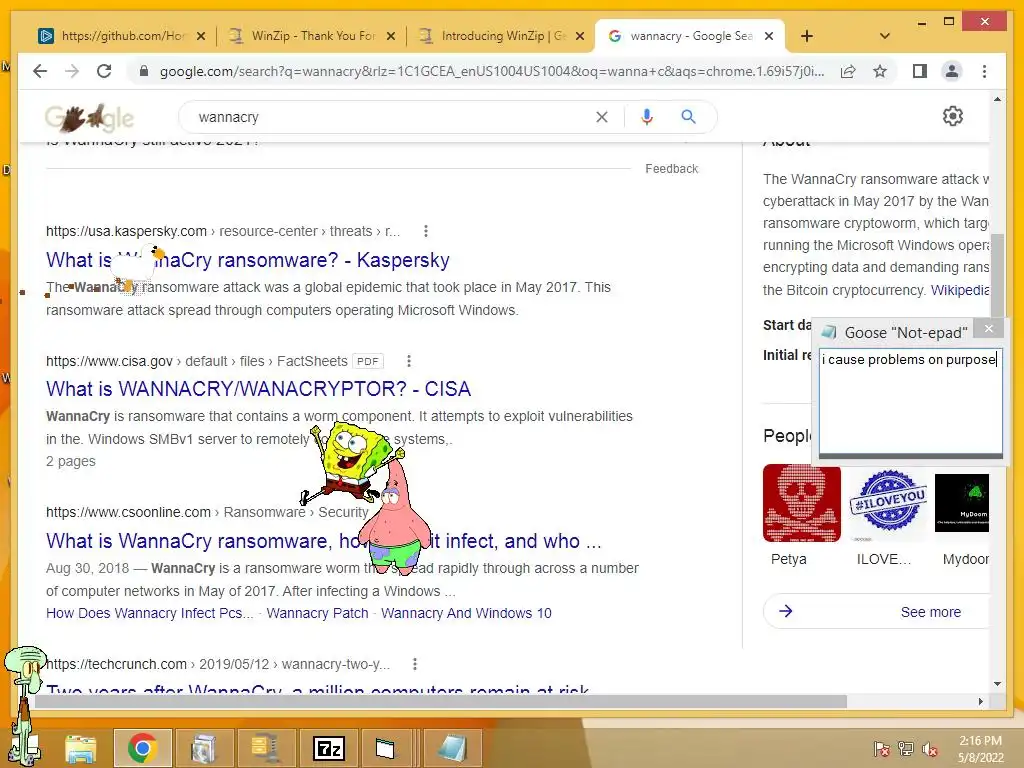This screenshot has height=768, width=1024.
Task: Click the padlock site info icon
Action: point(144,71)
